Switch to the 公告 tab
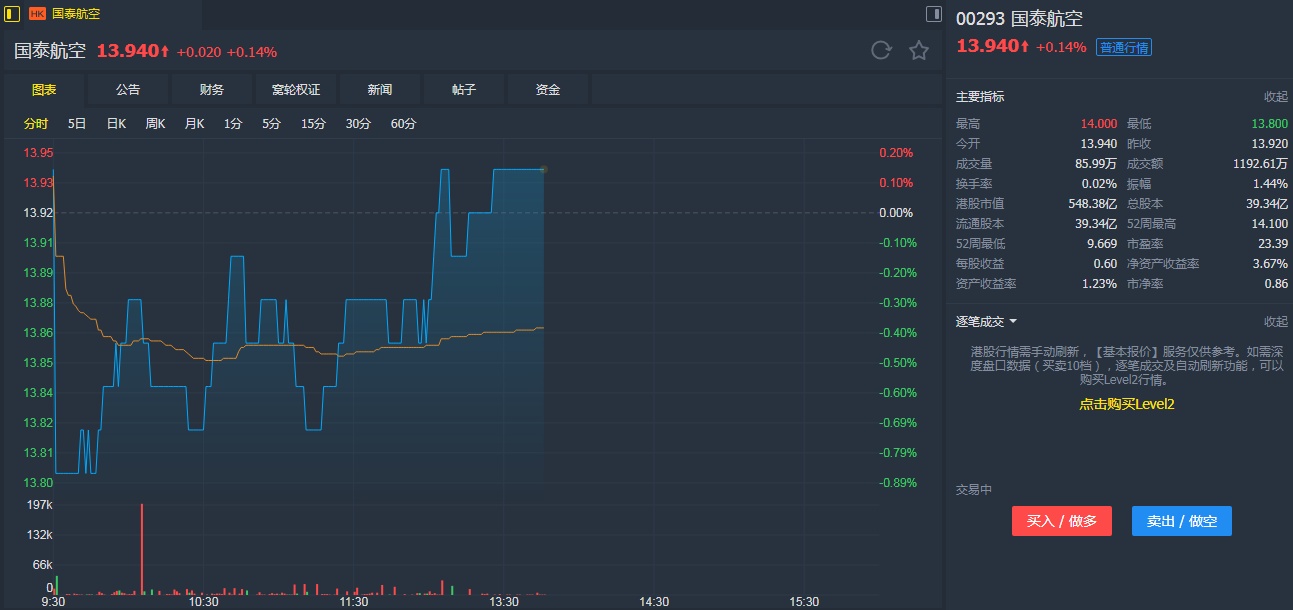 [x=128, y=90]
